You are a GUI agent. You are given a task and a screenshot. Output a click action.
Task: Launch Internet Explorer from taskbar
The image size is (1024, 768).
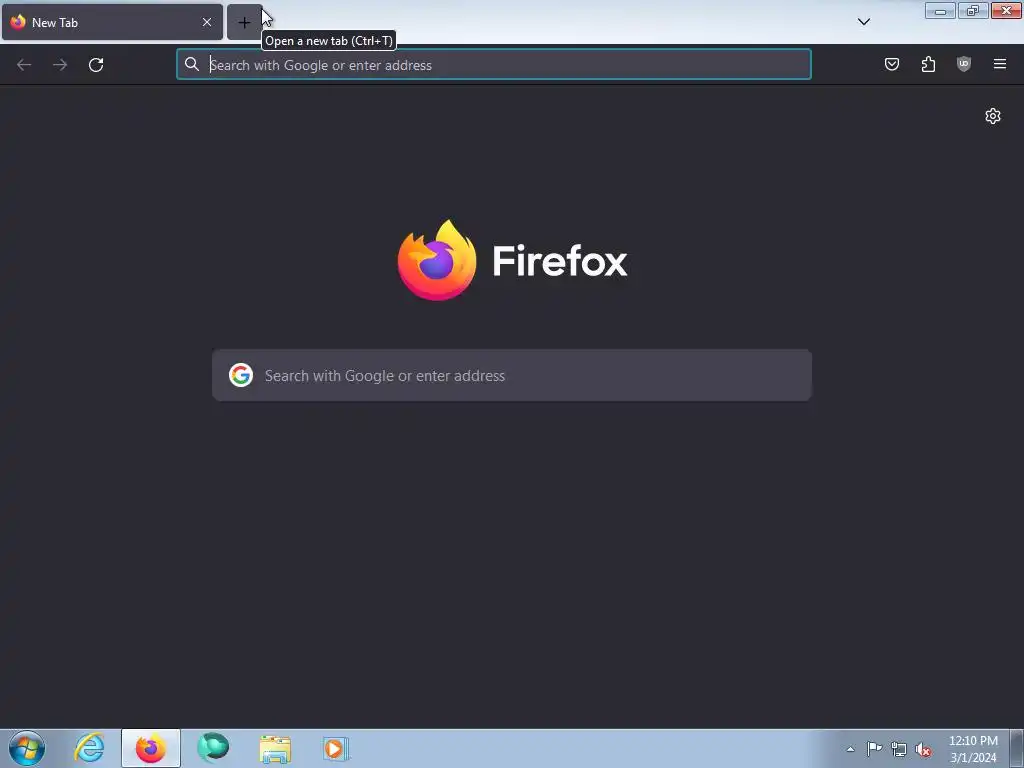[x=89, y=748]
